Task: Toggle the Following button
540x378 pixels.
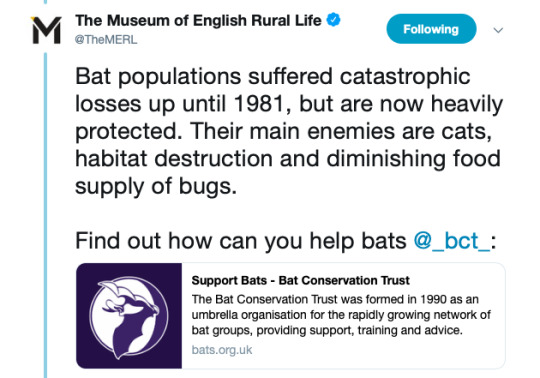Action: click(x=431, y=29)
